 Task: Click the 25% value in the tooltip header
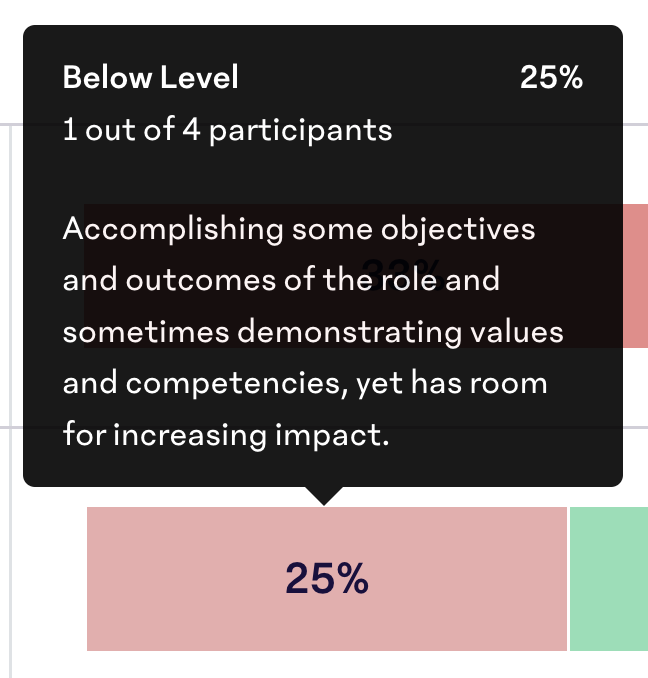[552, 77]
